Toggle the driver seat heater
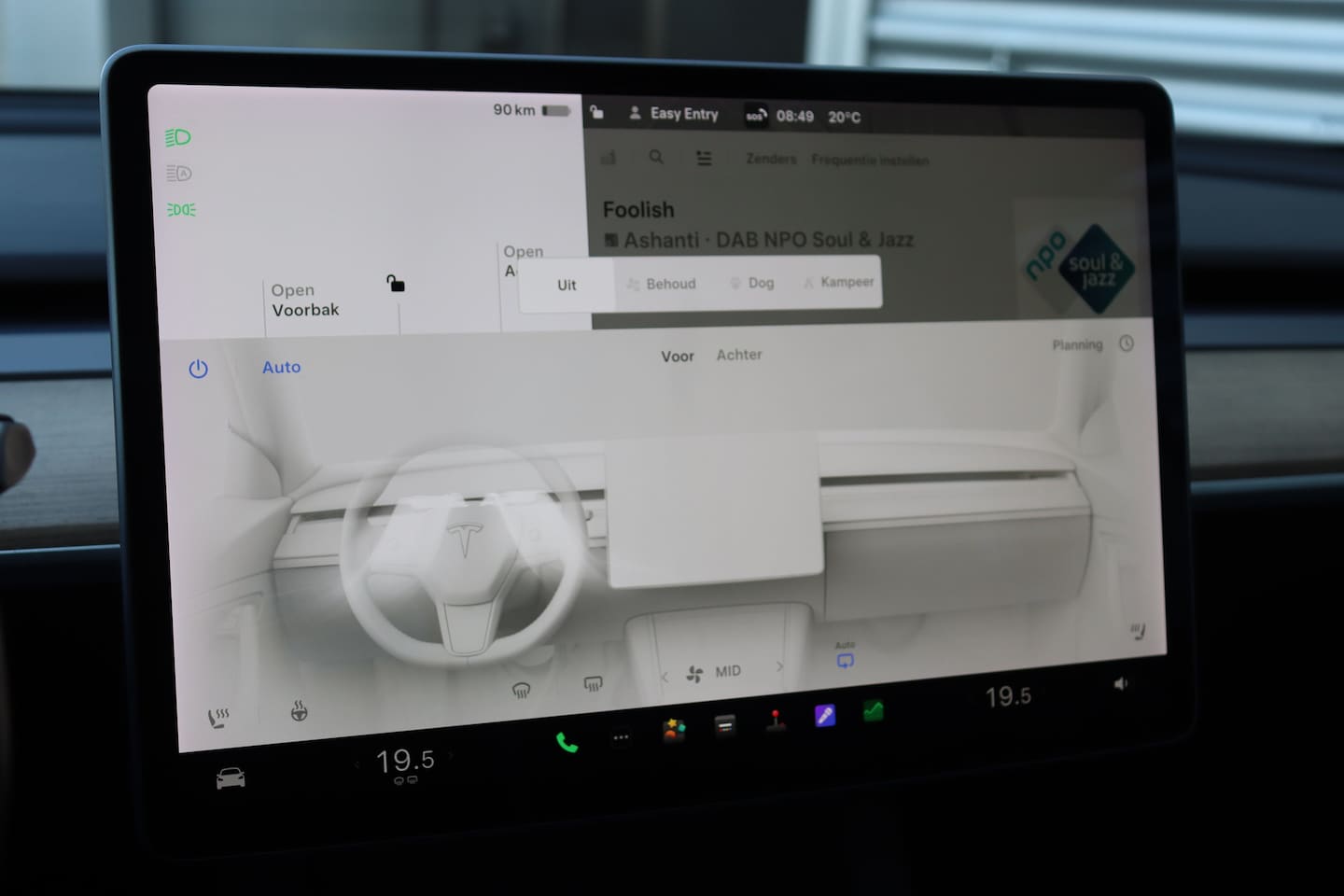 pos(218,718)
